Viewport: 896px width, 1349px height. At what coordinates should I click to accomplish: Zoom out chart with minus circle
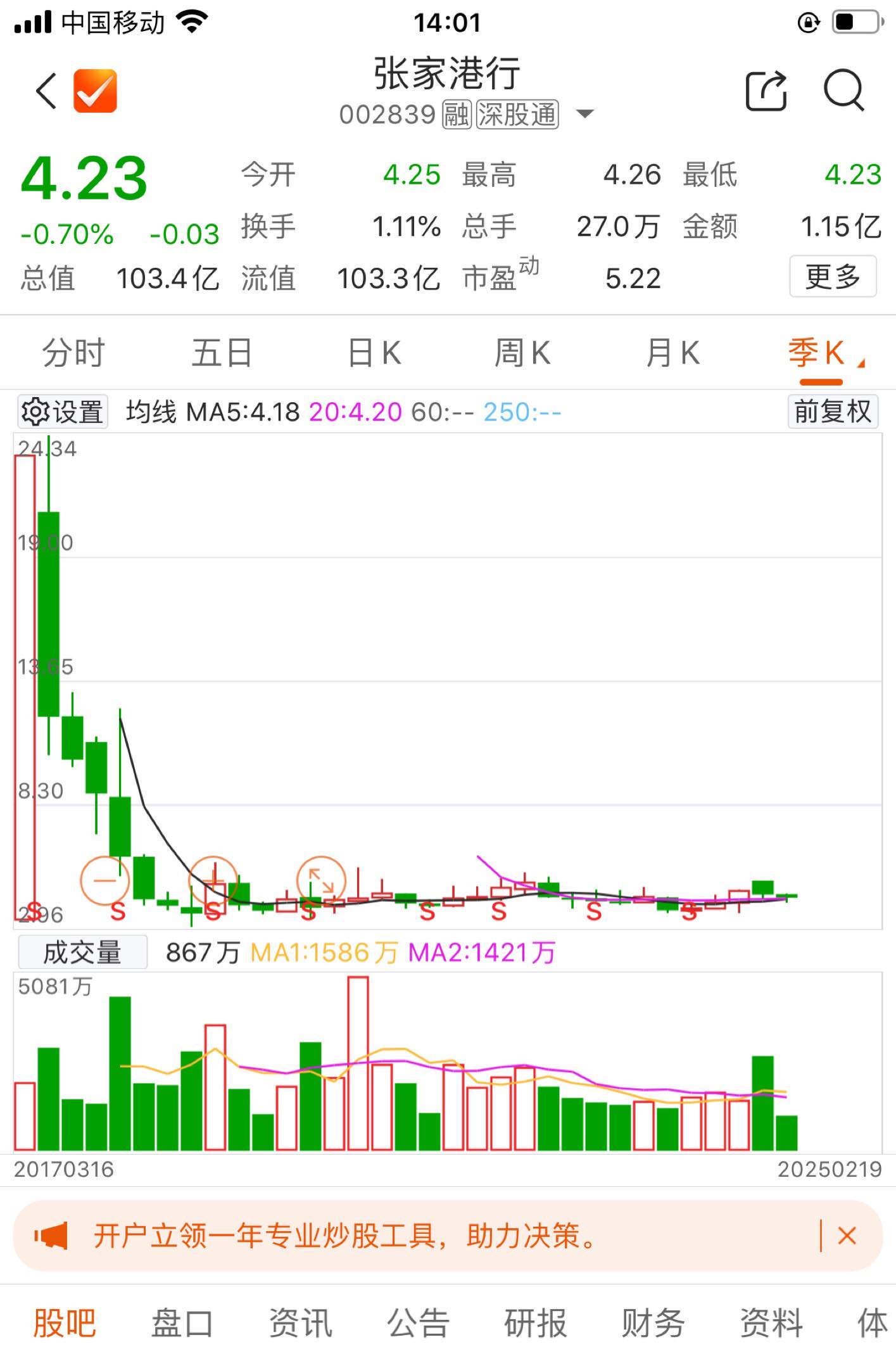coord(105,880)
